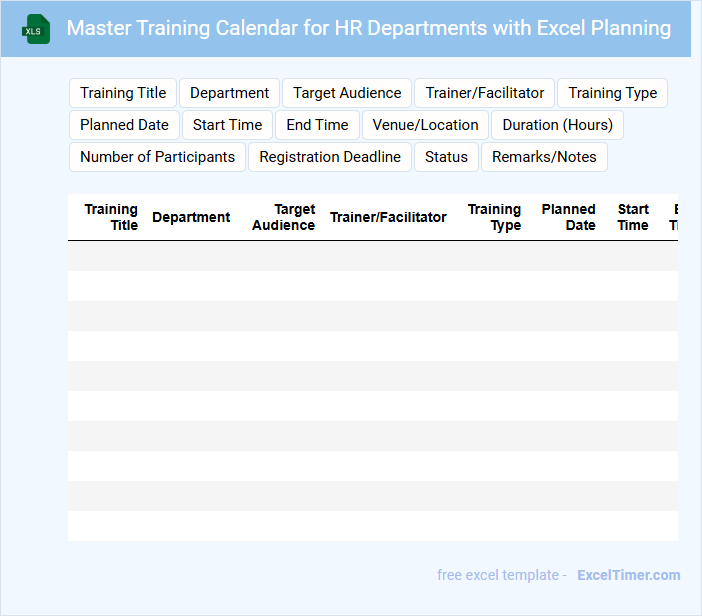Viewport: 702px width, 616px height.
Task: Select the Remarks/Notes tag
Action: coord(544,157)
